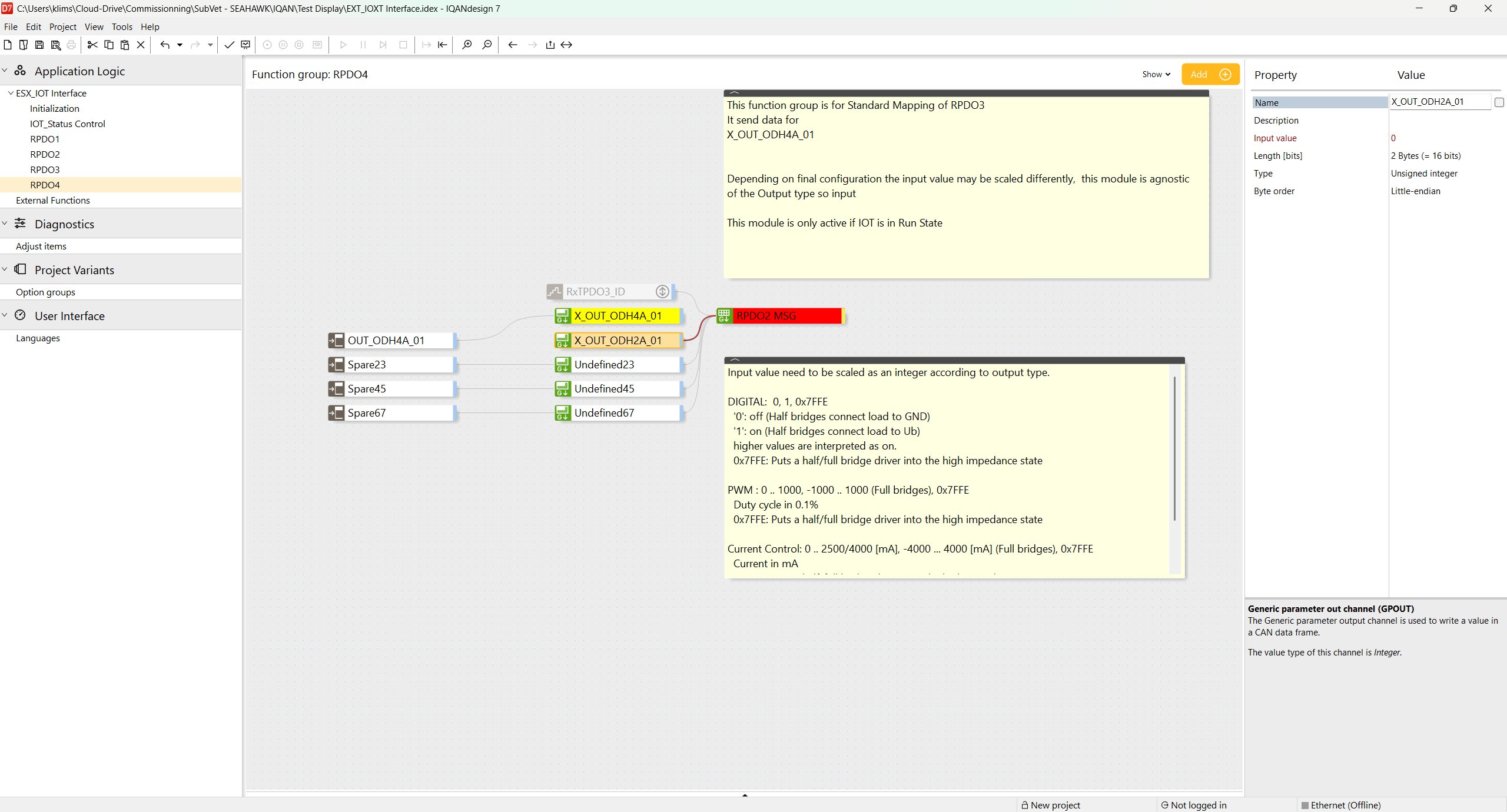The image size is (1507, 812).
Task: Collapse the User Interface section
Action: (5, 315)
